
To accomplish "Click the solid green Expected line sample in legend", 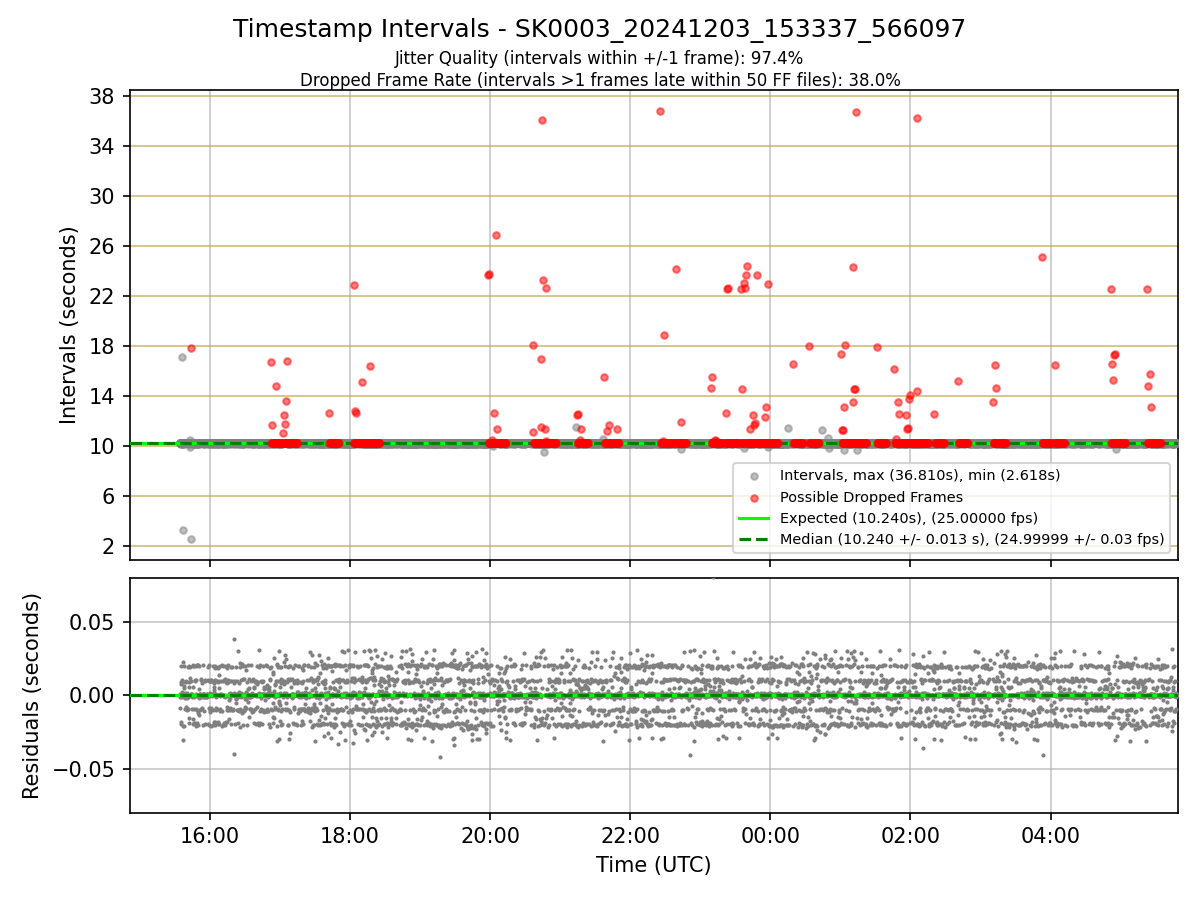I will tap(753, 518).
